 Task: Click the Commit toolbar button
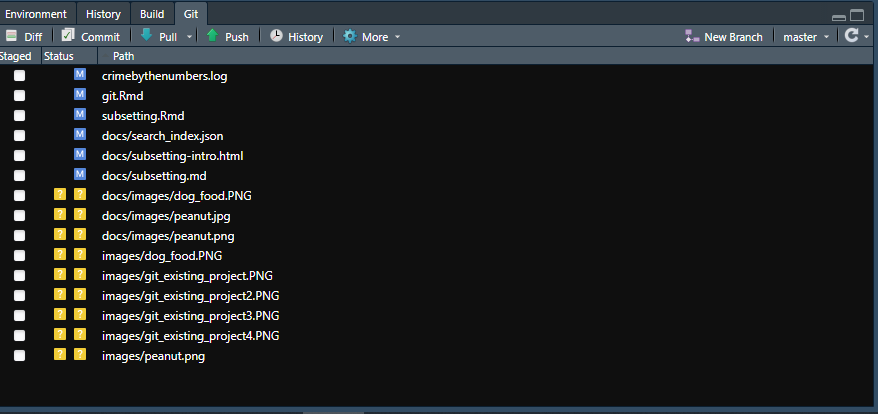pyautogui.click(x=90, y=37)
